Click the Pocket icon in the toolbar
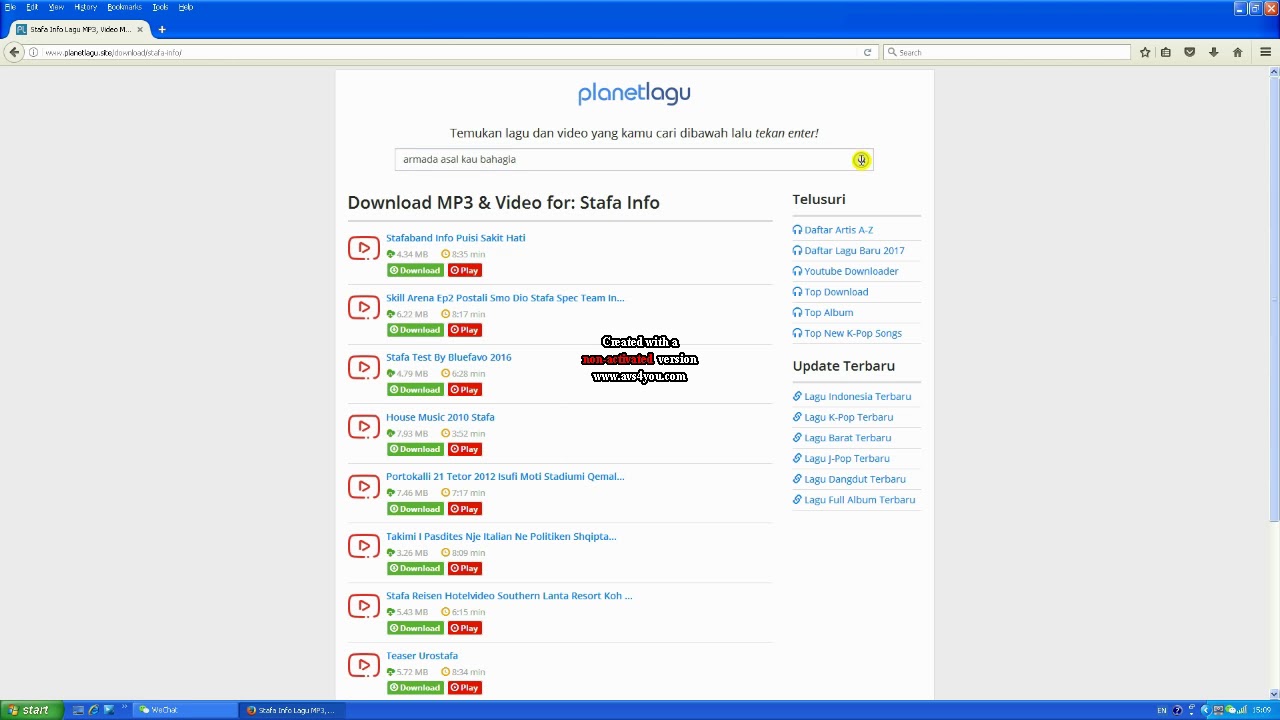The height and width of the screenshot is (720, 1280). (1190, 52)
